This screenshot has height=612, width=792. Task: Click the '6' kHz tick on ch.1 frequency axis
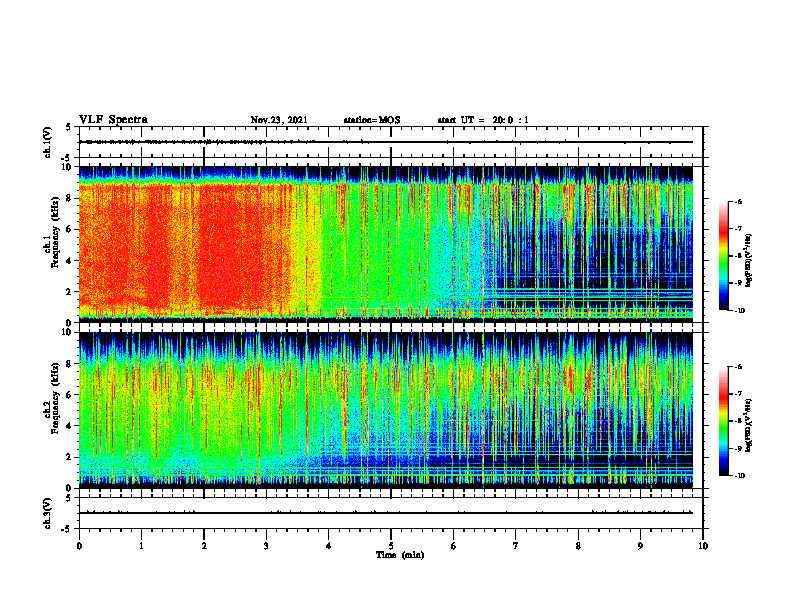tap(70, 229)
